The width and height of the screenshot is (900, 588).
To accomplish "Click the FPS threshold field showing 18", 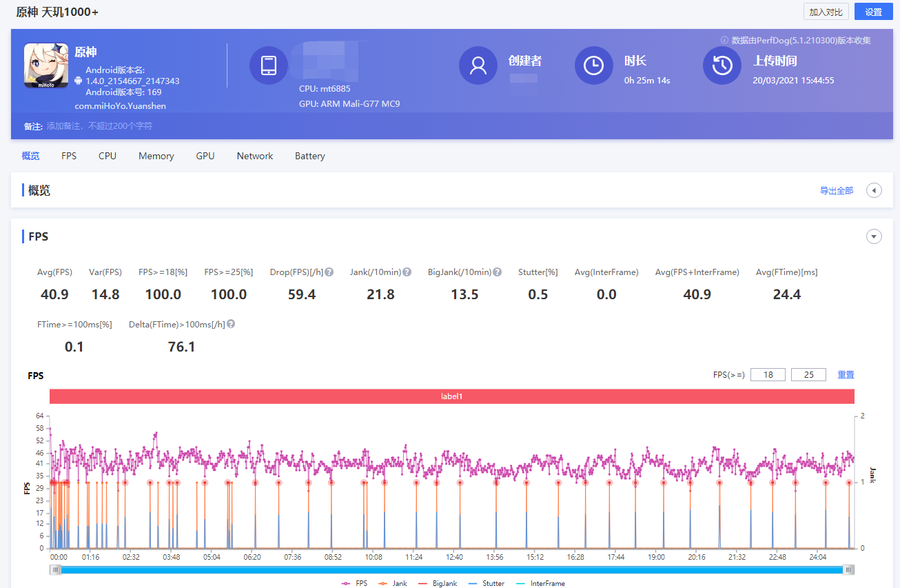I will pyautogui.click(x=768, y=375).
